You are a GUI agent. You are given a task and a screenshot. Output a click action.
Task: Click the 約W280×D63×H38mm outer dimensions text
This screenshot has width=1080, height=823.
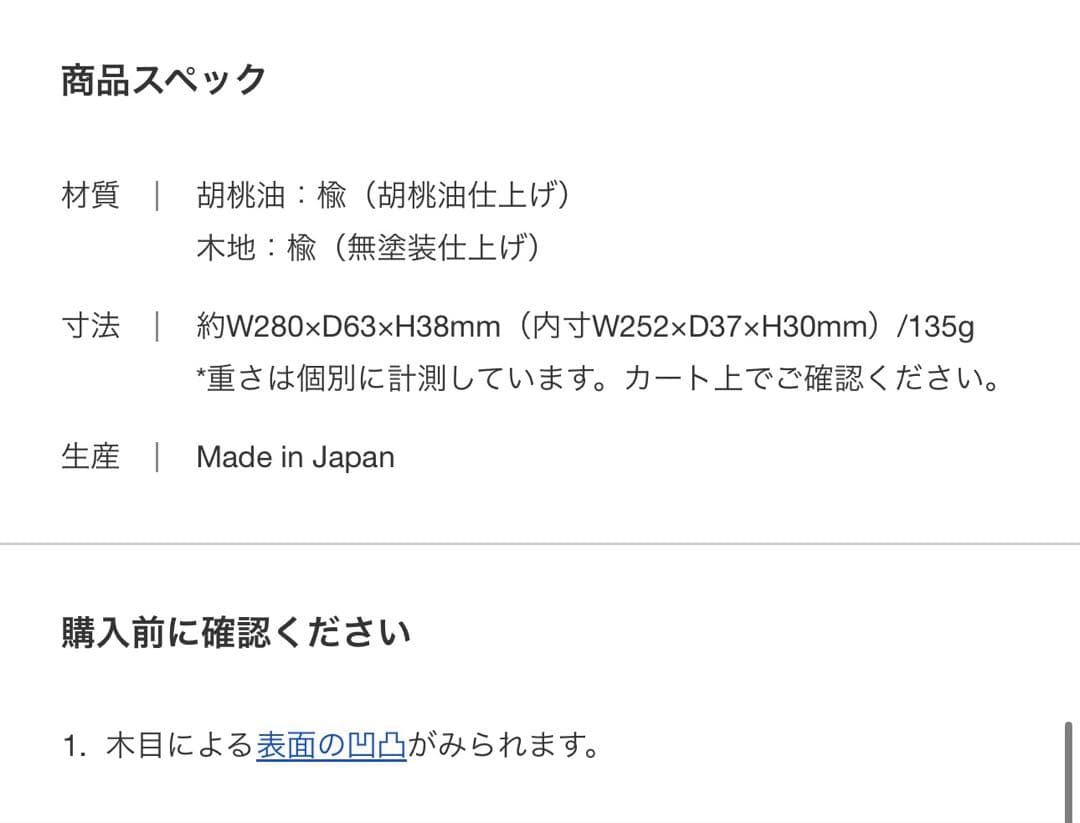point(349,326)
